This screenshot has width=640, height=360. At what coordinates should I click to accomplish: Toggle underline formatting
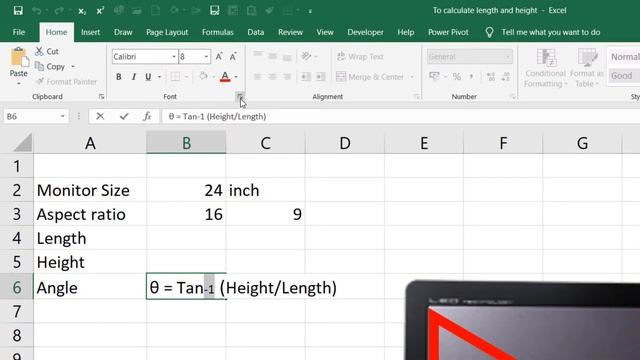[x=148, y=77]
